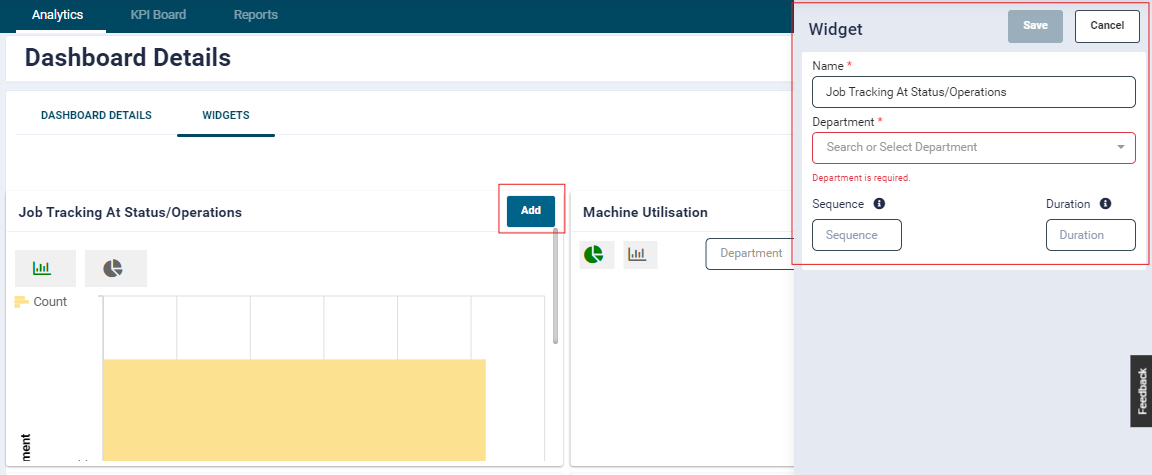Switch Machine Utilisation to green pie chart view
Screen dimensions: 1152x475
click(594, 255)
